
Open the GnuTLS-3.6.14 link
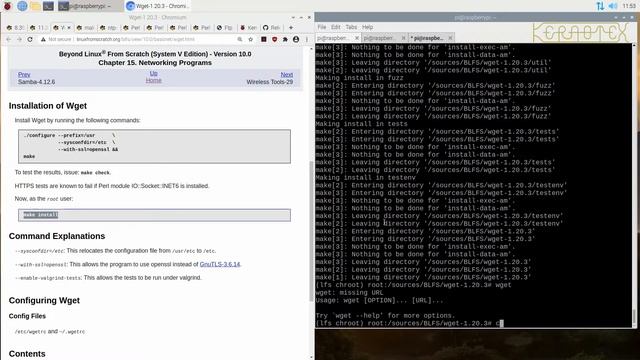pos(220,264)
